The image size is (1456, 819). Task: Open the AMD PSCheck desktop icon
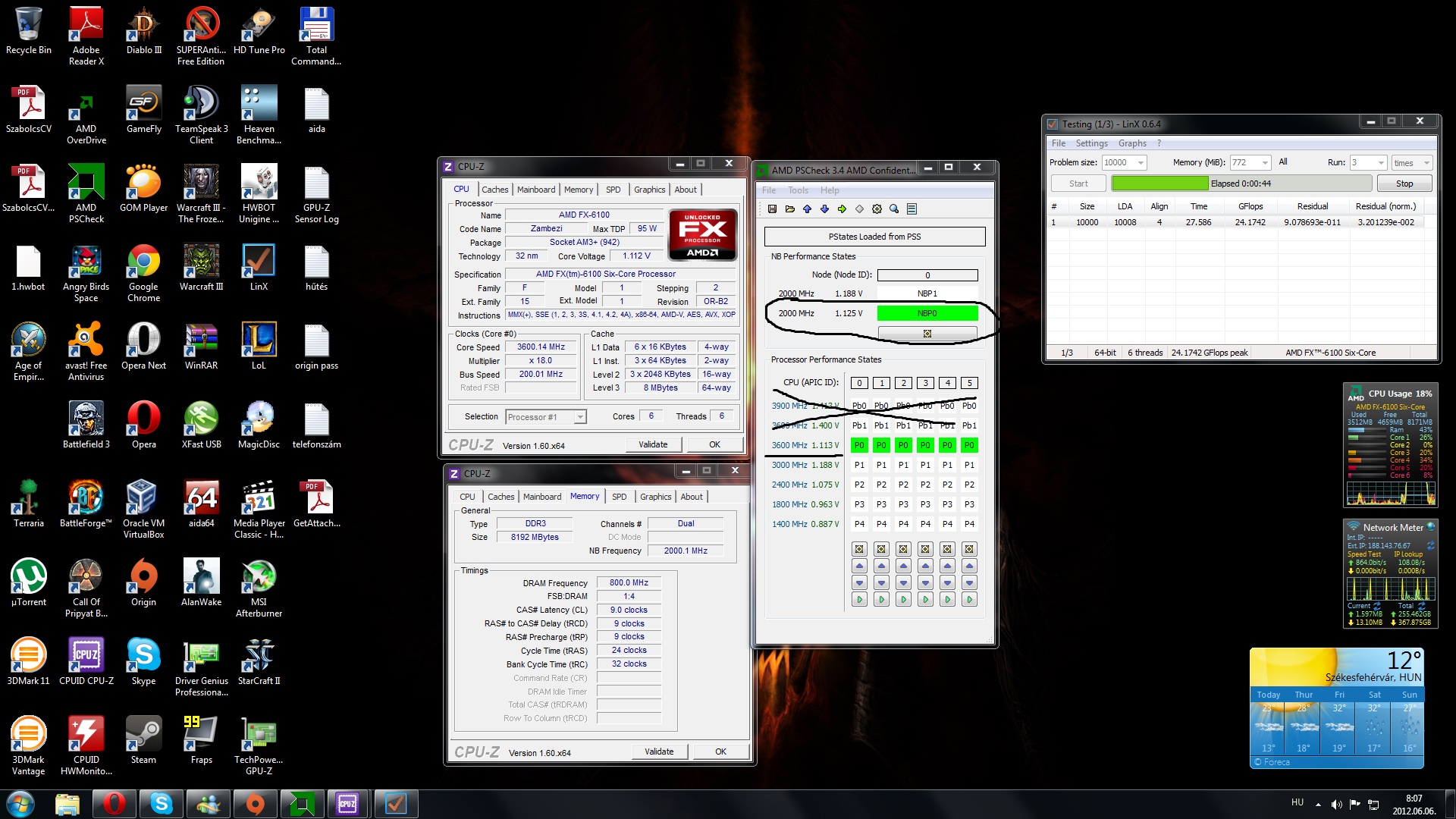86,193
